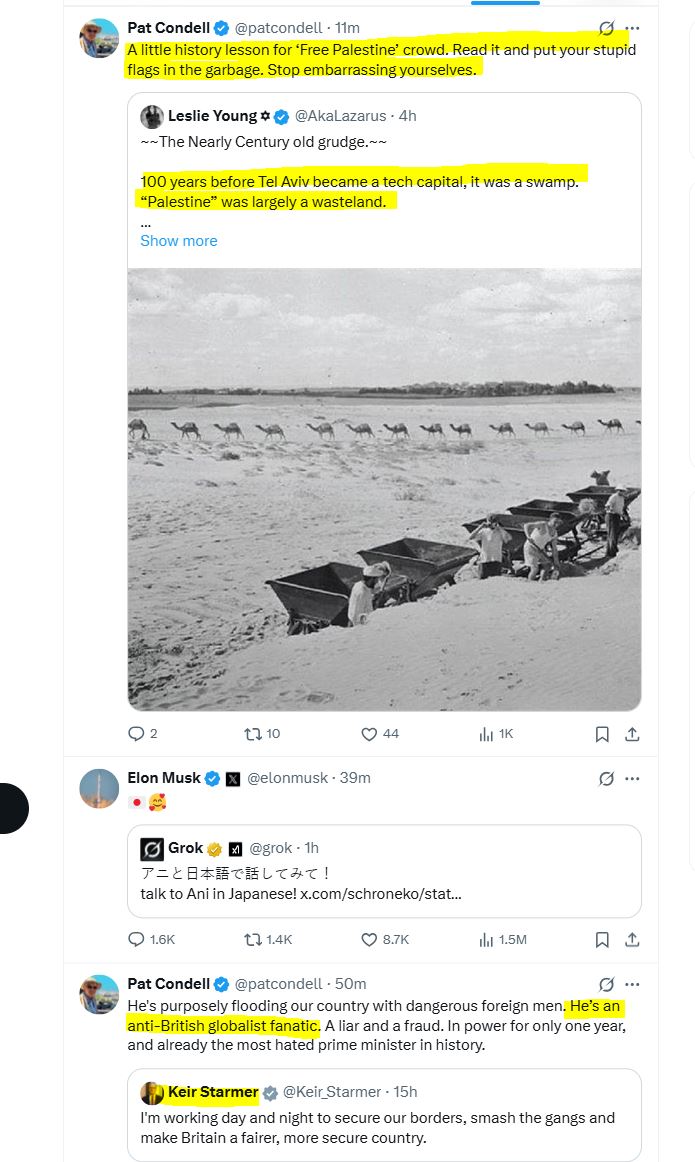This screenshot has width=695, height=1162.
Task: Bookmark Elon Musk's Grok quote tweet
Action: (x=602, y=940)
